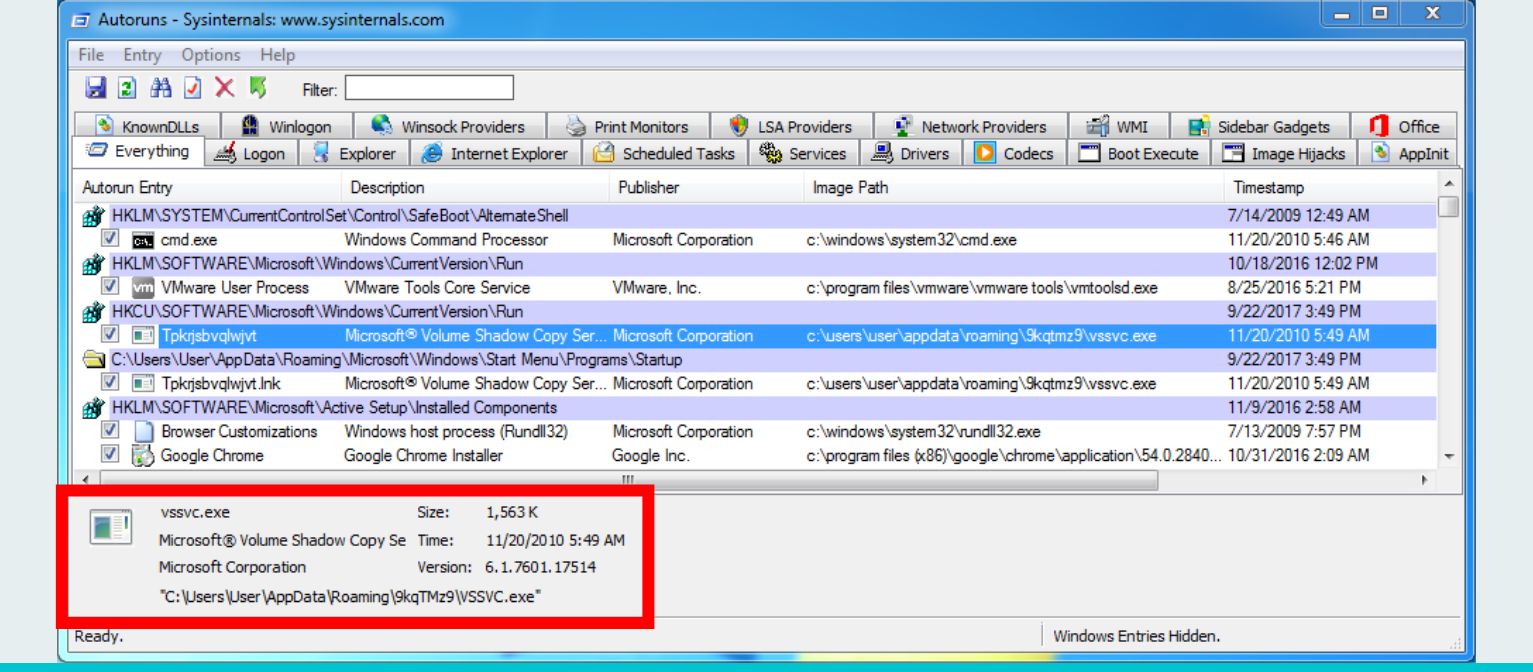
Task: Switch to the Codecs tab
Action: click(1014, 154)
